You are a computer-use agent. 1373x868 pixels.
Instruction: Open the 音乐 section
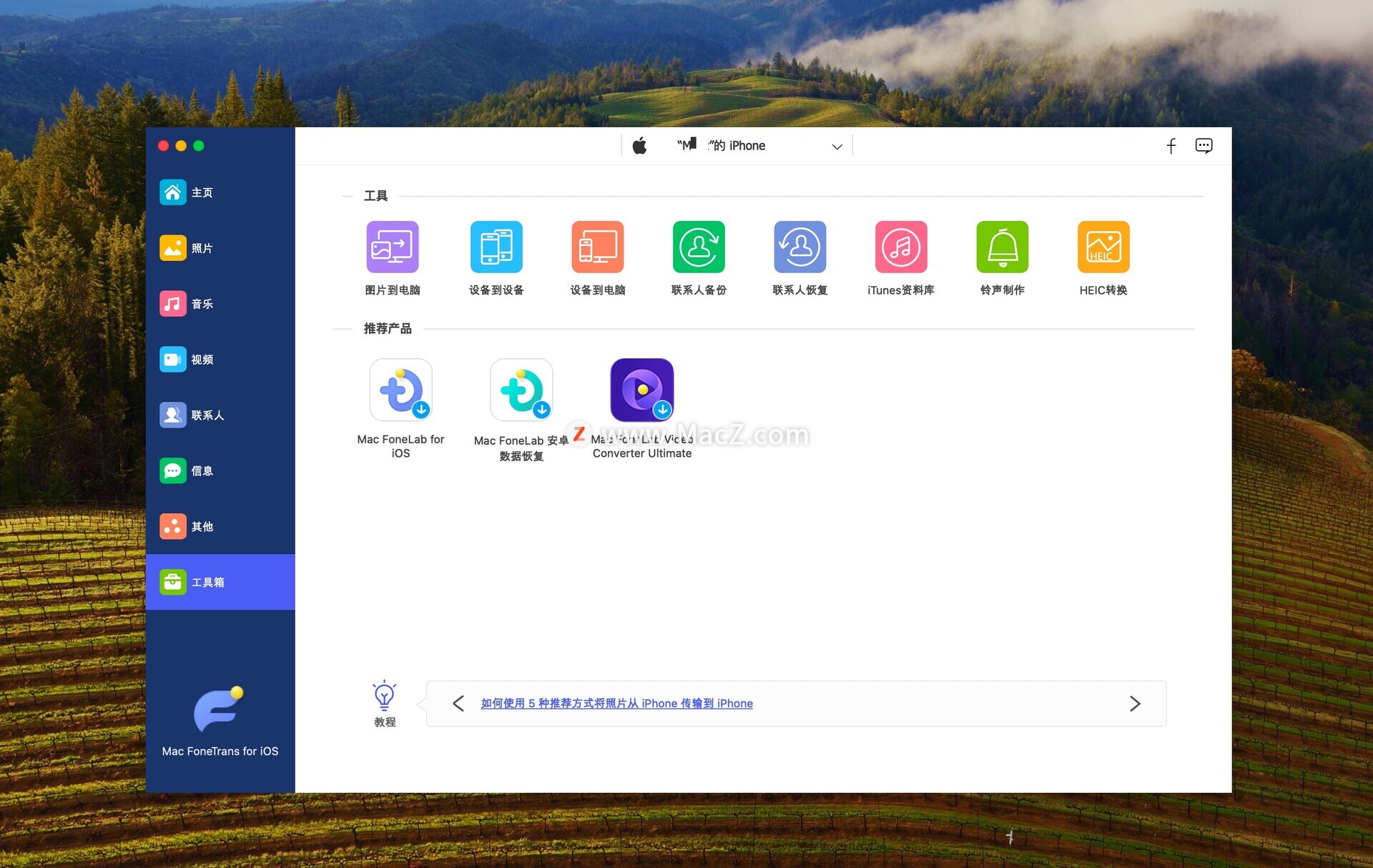pyautogui.click(x=220, y=304)
